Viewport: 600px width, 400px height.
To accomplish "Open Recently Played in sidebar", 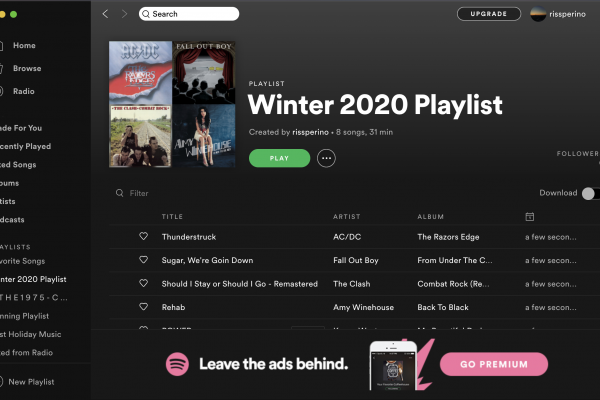I will click(x=25, y=147).
